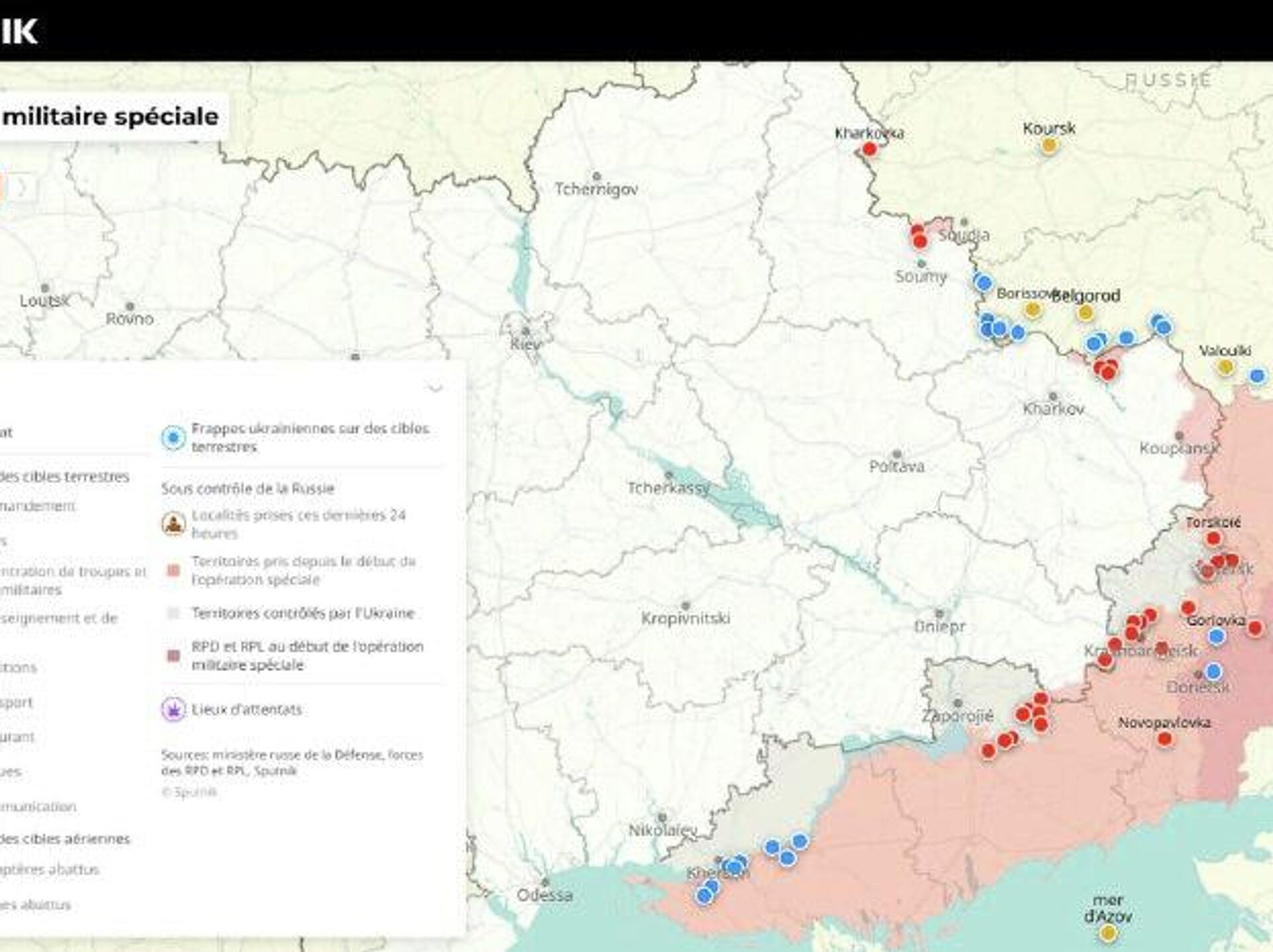Click the right arrow next to the title
Viewport: 1273px width, 952px height.
point(23,187)
